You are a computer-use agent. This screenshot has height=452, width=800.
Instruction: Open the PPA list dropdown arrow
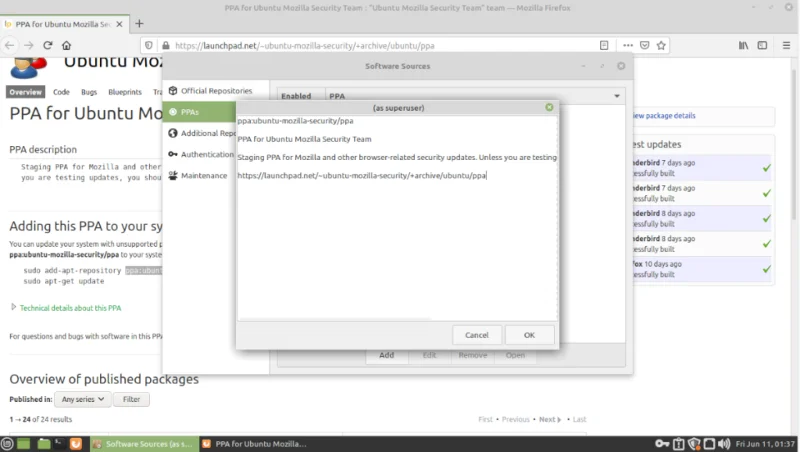tap(617, 96)
